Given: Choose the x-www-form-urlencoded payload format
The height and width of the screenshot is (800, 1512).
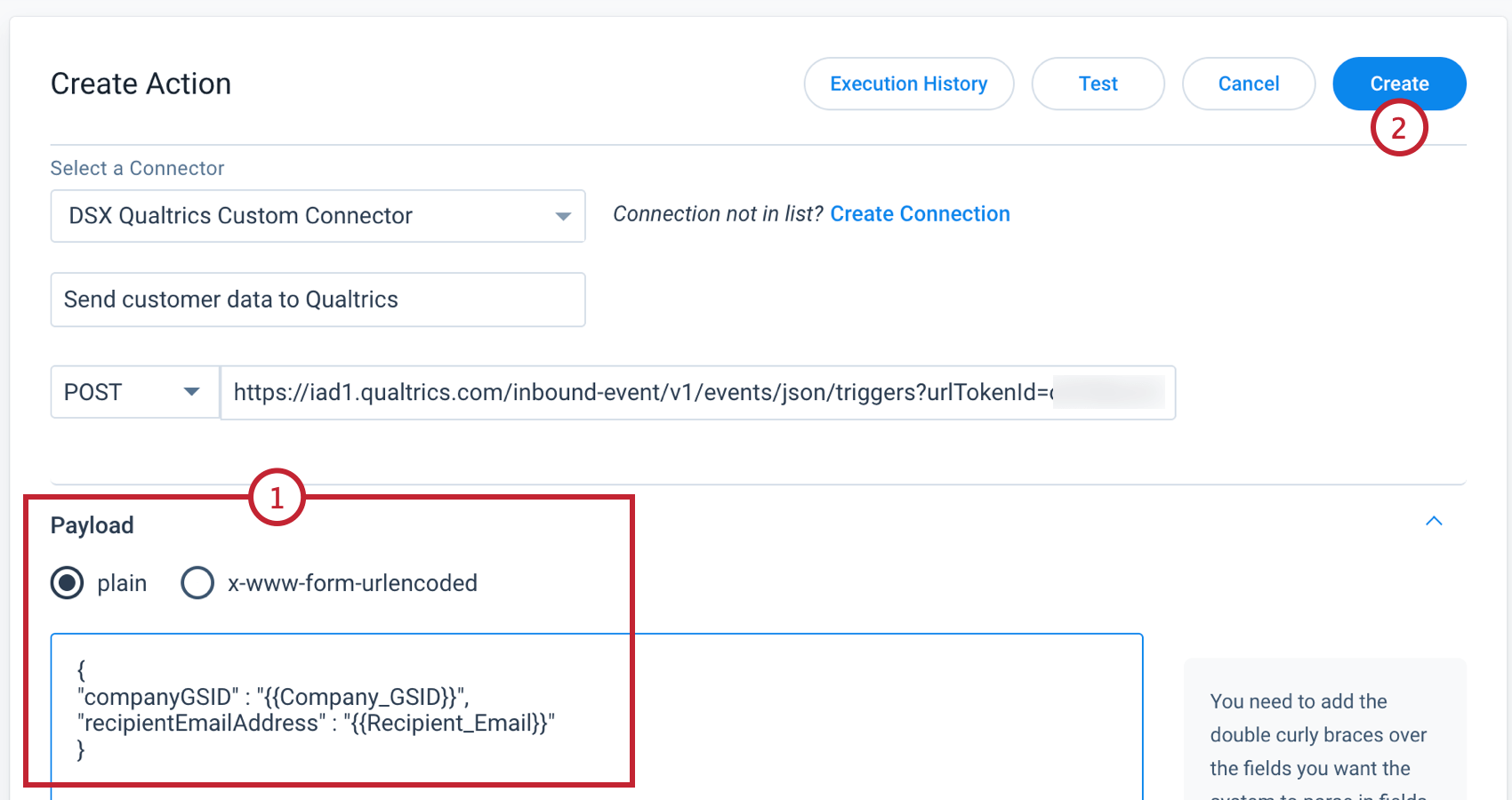Looking at the screenshot, I should (x=197, y=583).
